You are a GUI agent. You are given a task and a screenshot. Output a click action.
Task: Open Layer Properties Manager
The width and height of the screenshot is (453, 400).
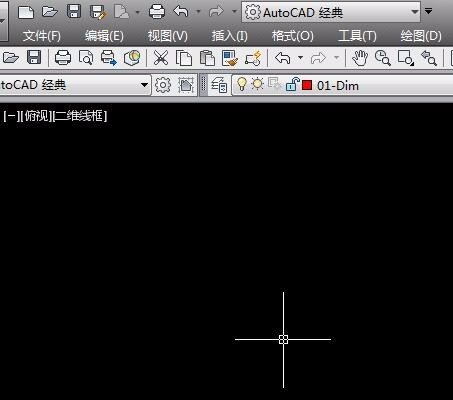point(219,85)
